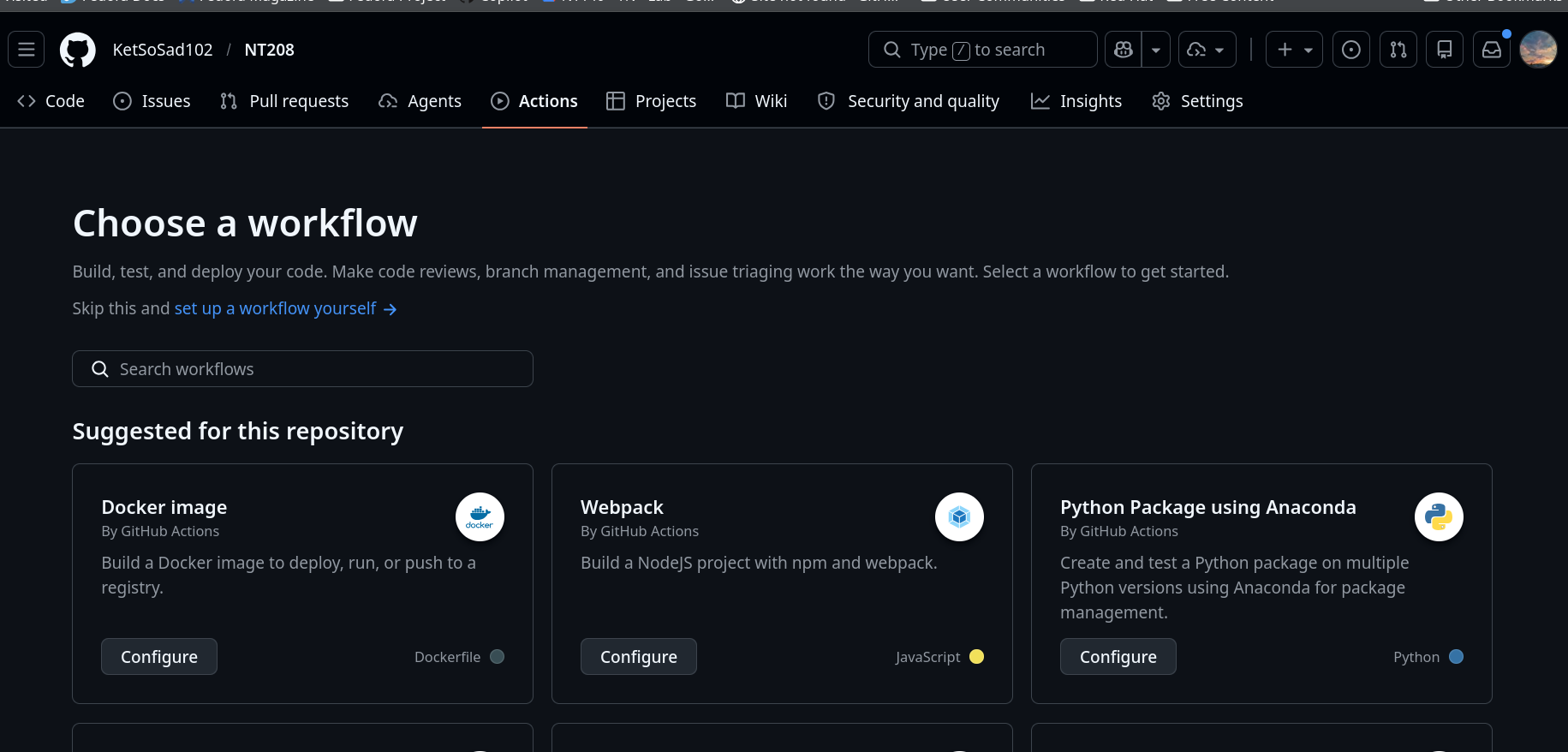Open Copilot chat from the header

pos(1124,50)
